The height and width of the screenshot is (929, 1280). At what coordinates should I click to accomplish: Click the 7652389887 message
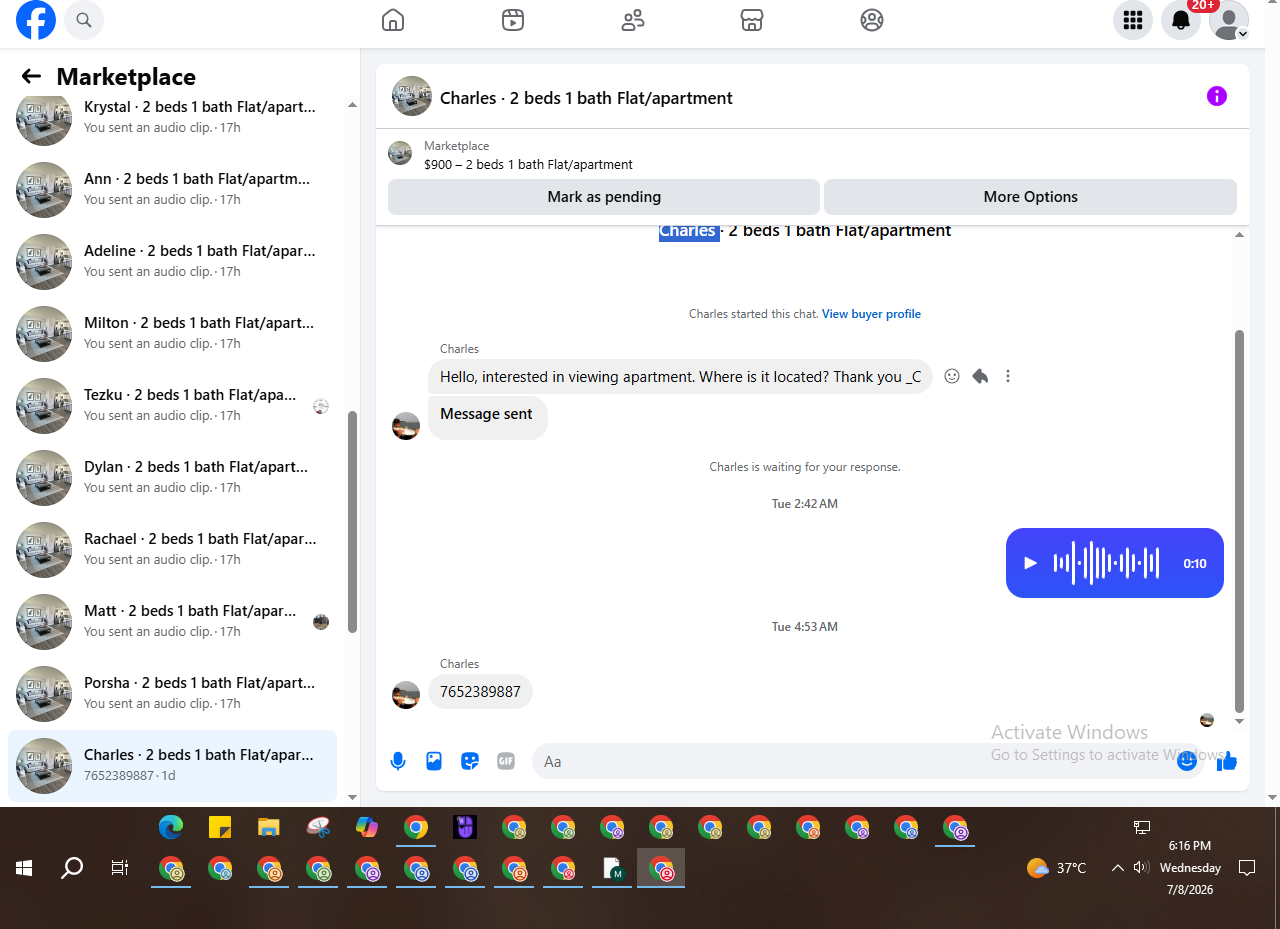(x=480, y=692)
